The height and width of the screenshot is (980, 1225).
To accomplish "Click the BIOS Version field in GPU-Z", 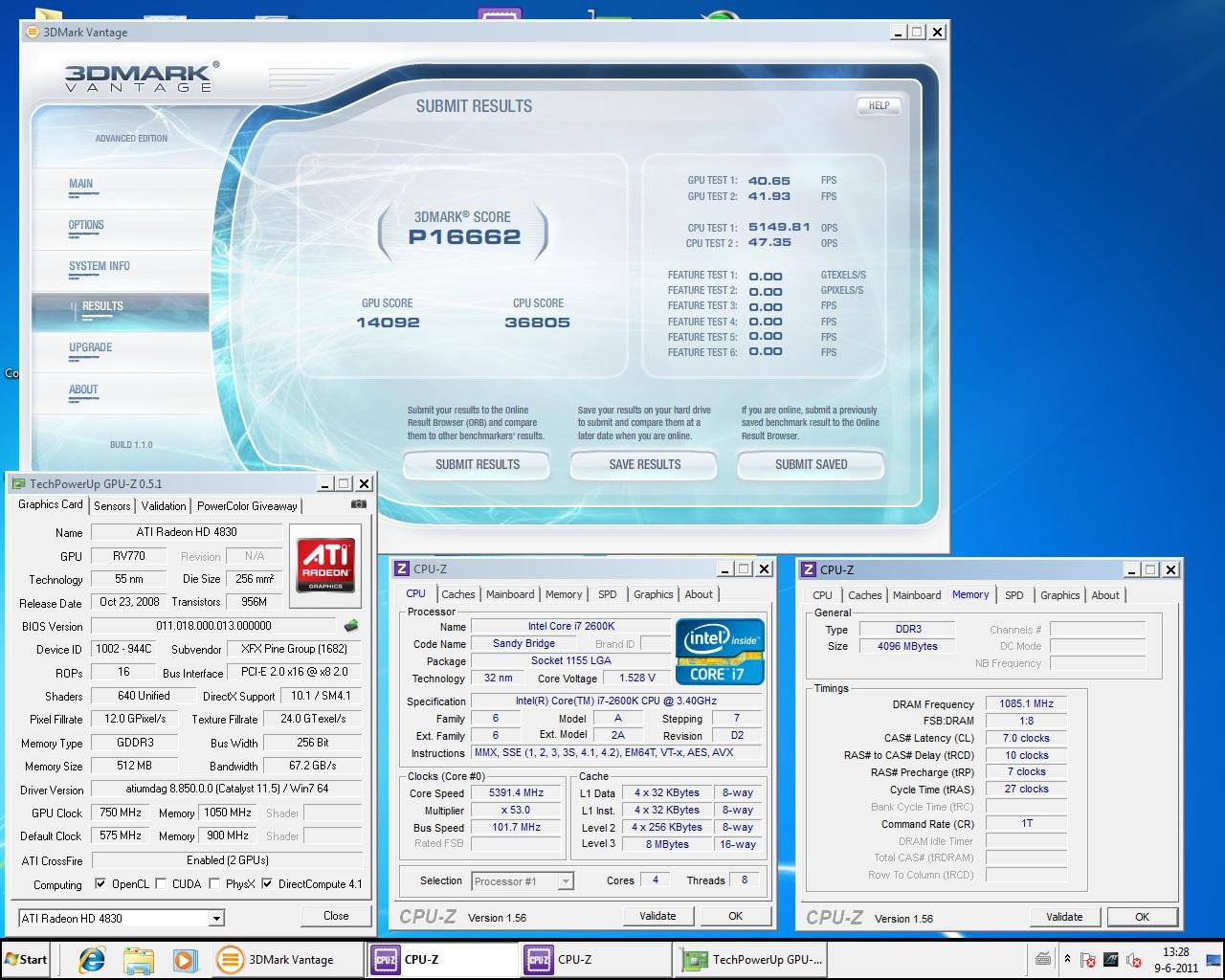I will 213,626.
